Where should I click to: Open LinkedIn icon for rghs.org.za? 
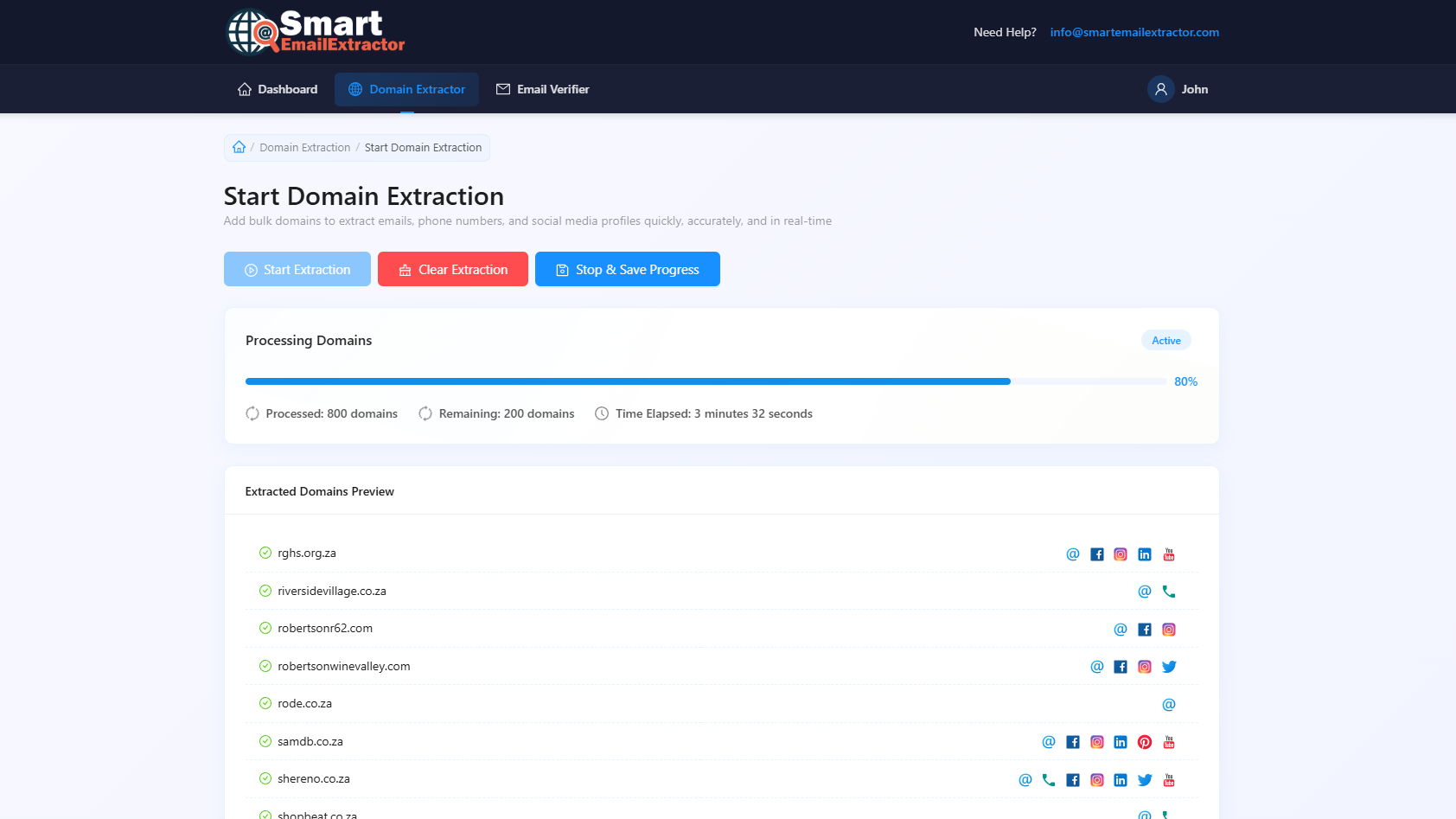1144,554
